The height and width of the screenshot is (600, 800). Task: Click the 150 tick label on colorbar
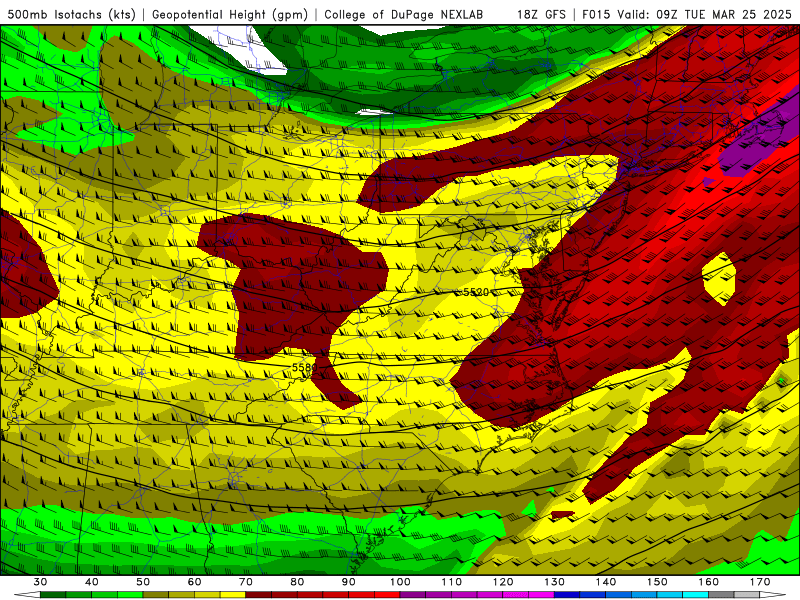[x=657, y=582]
